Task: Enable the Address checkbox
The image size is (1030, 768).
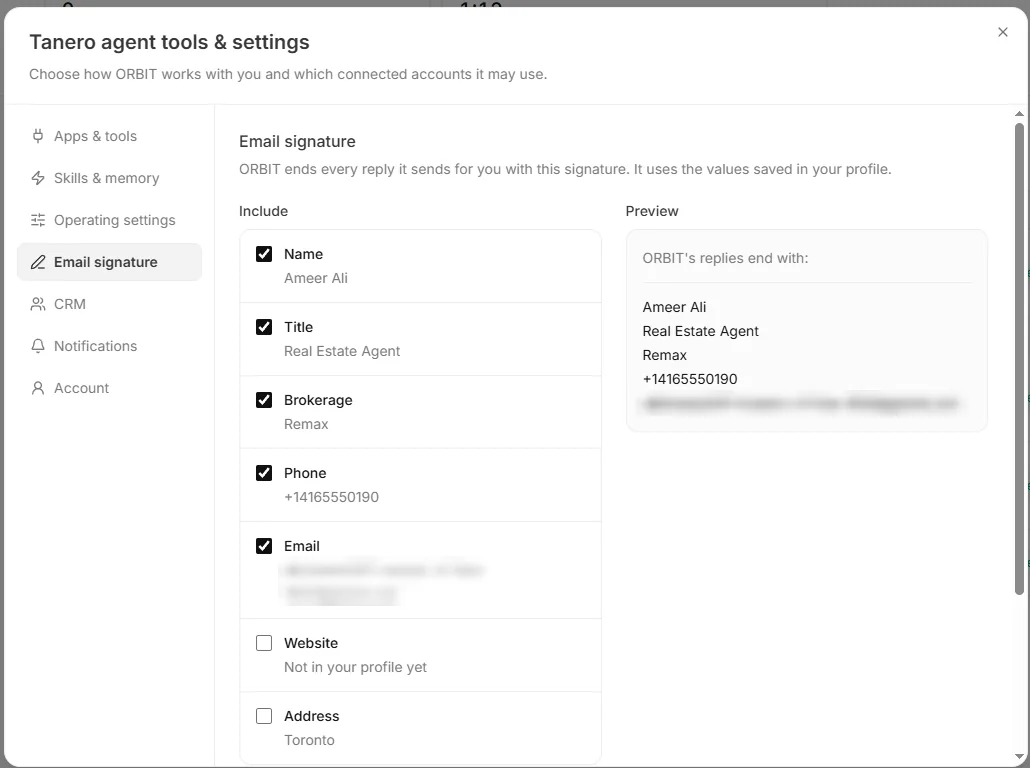Action: tap(264, 716)
